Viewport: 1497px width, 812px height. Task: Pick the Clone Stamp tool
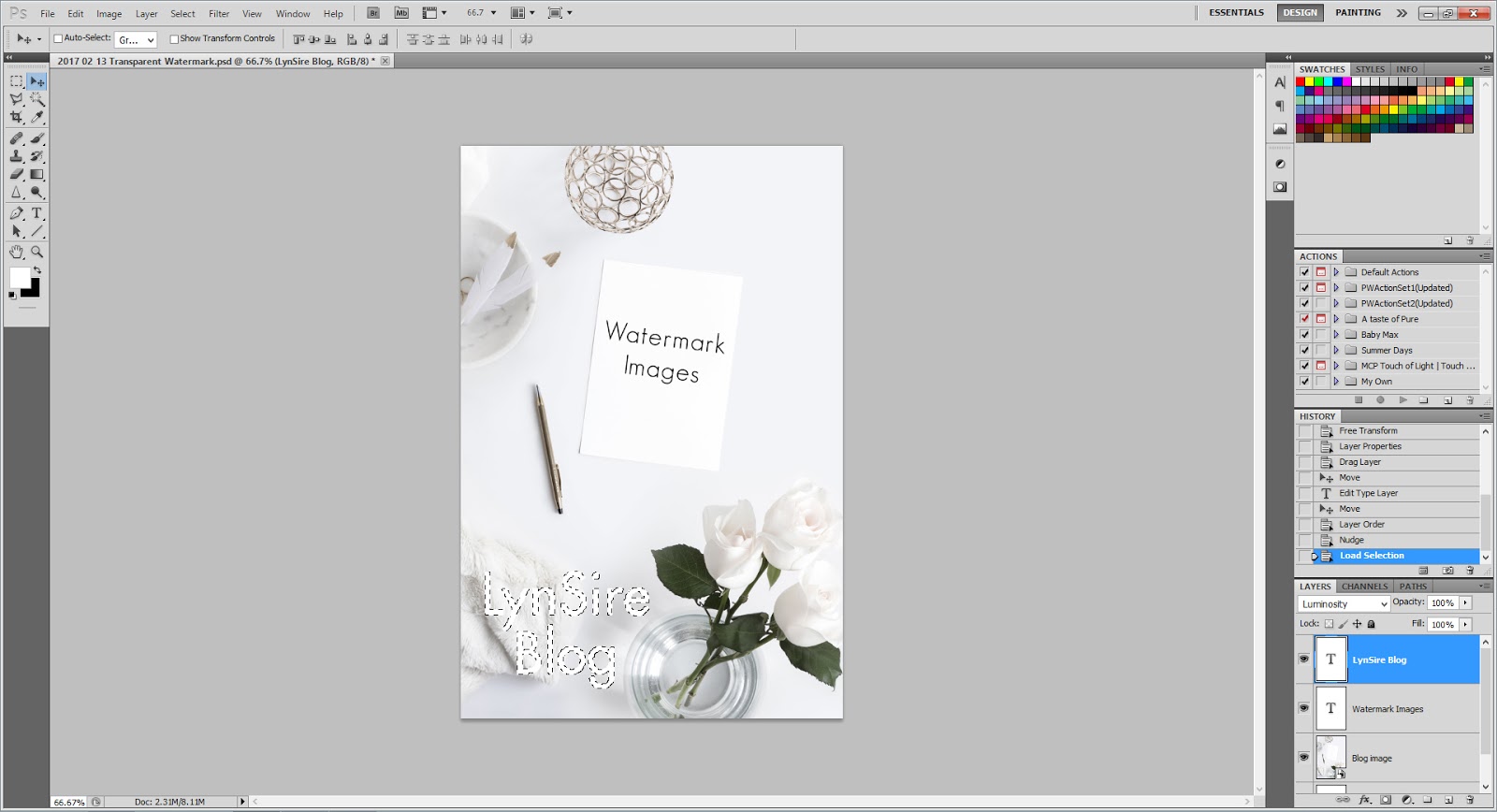coord(16,156)
